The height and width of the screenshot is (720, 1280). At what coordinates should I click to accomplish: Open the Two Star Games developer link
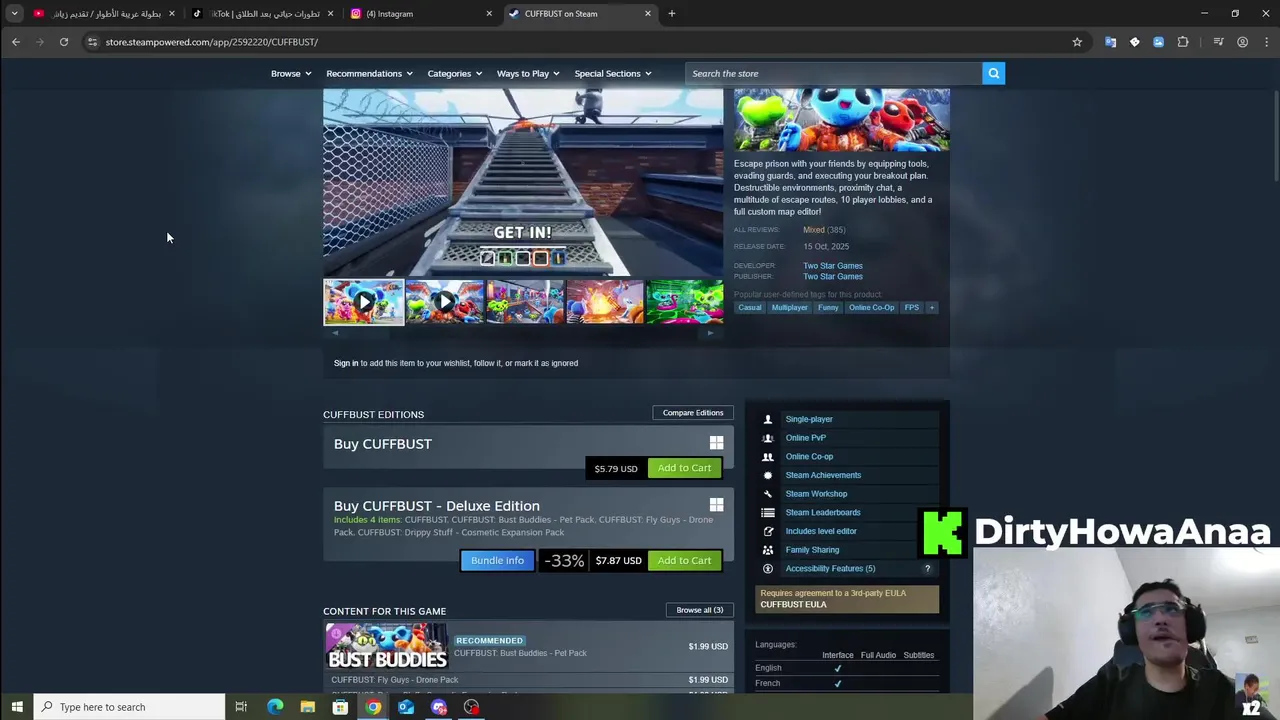pyautogui.click(x=832, y=266)
